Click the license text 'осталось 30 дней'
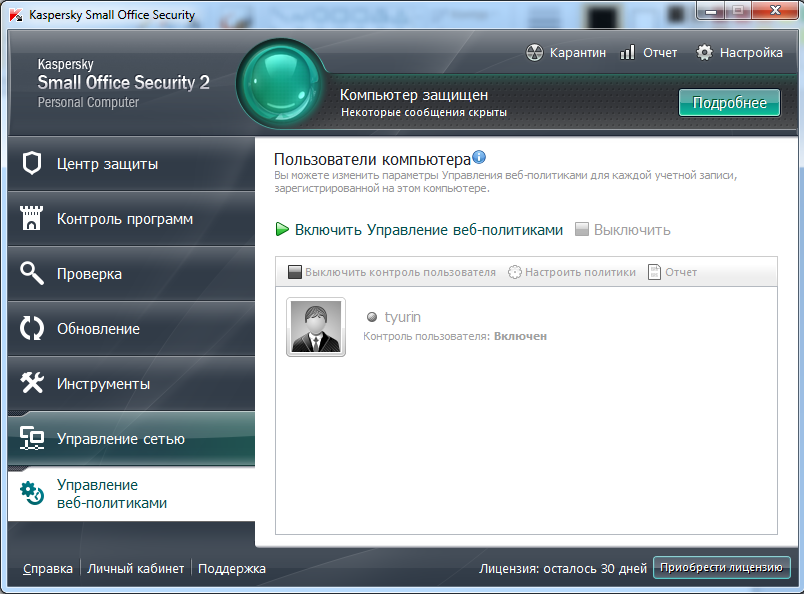This screenshot has width=804, height=594. [x=595, y=568]
